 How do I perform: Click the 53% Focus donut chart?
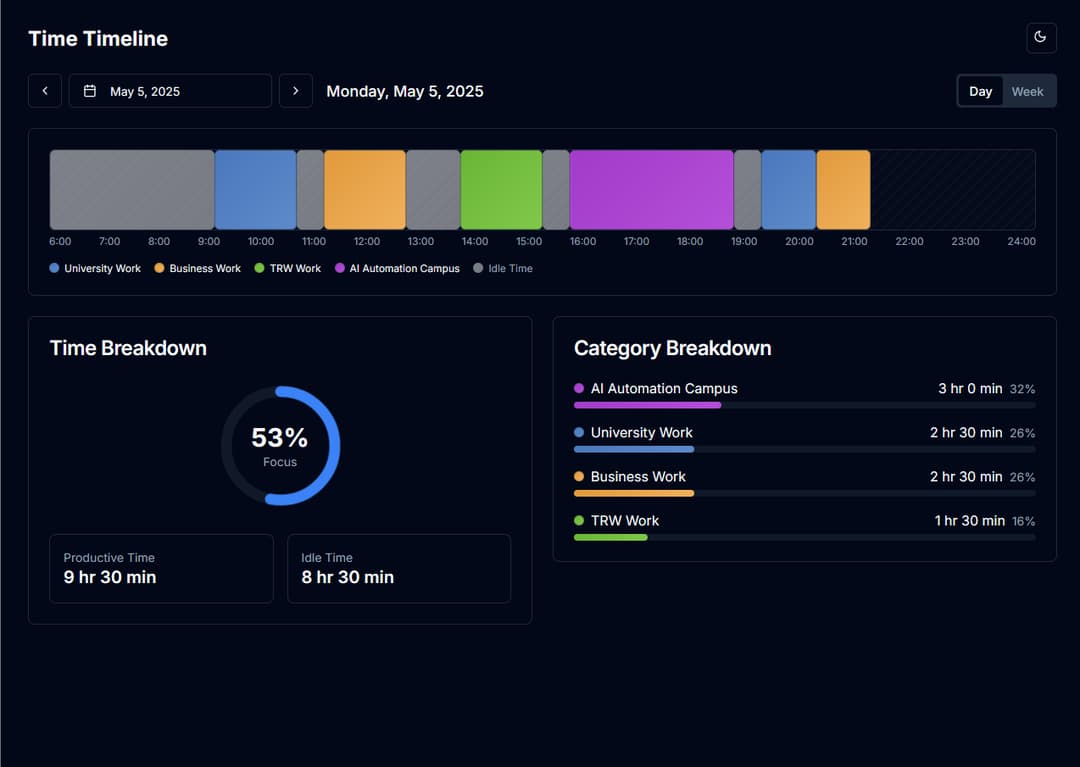pyautogui.click(x=280, y=445)
